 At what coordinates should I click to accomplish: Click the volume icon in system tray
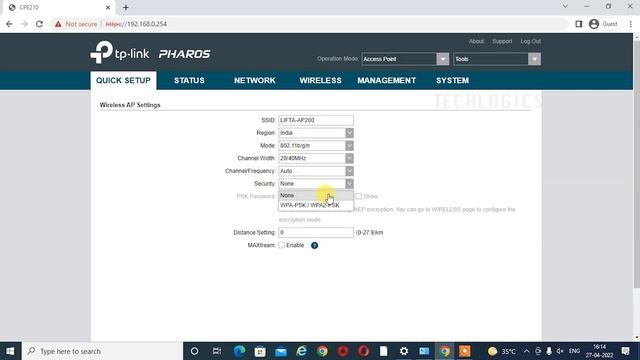[560, 351]
